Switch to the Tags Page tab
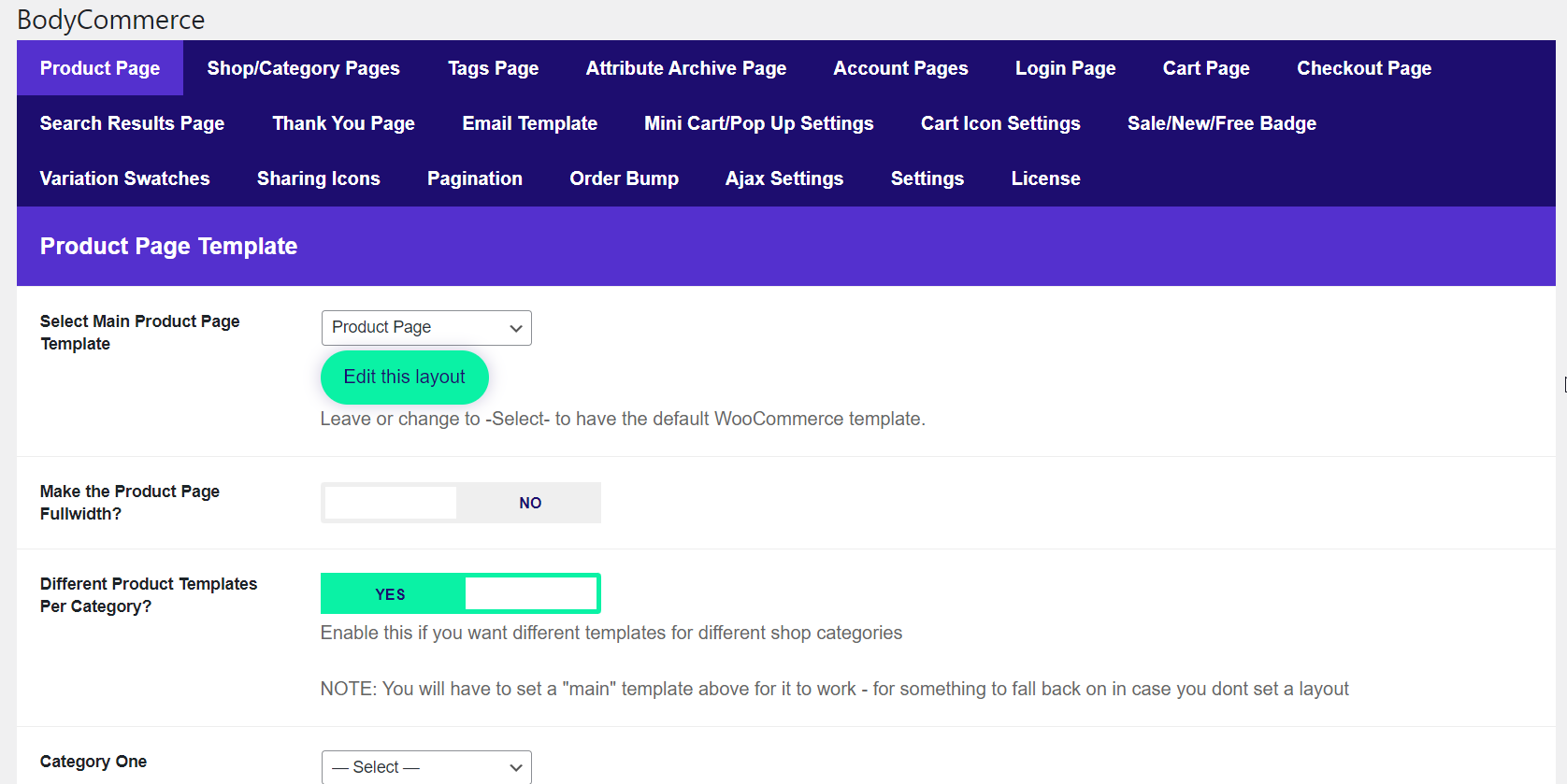Screen dimensions: 1567x784 [x=493, y=68]
